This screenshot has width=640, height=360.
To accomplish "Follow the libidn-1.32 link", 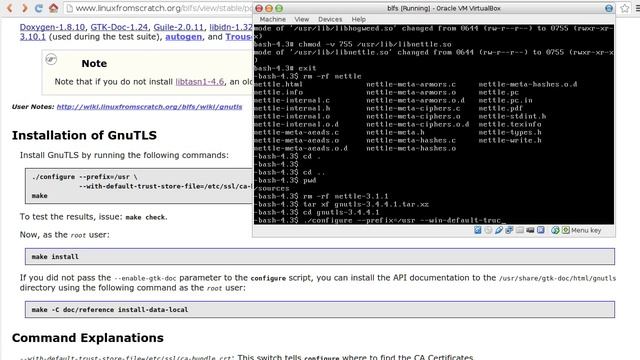I will pos(231,27).
